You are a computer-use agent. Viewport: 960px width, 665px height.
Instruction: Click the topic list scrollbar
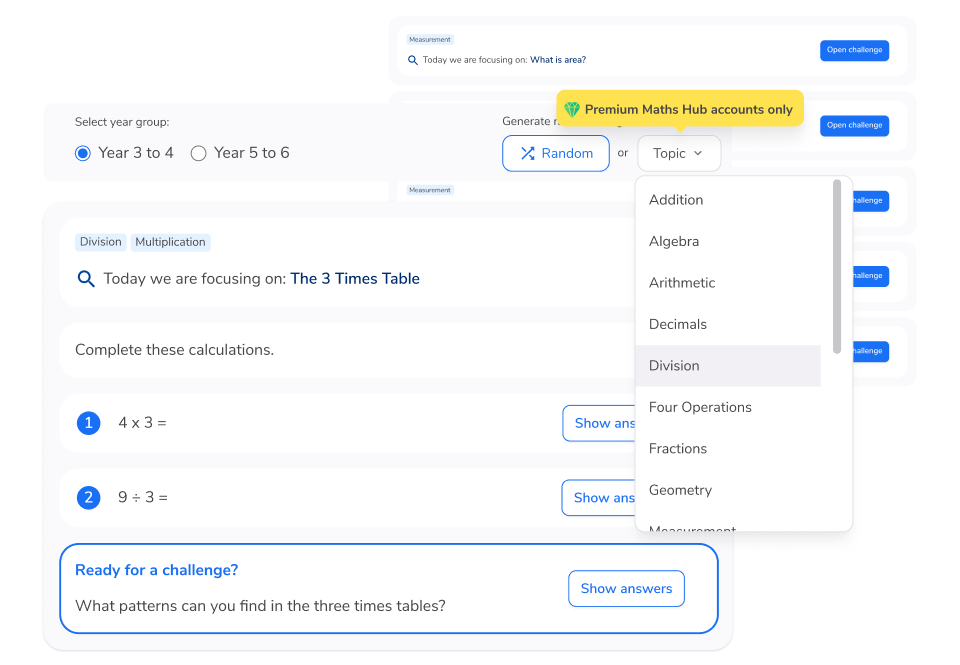tap(837, 266)
